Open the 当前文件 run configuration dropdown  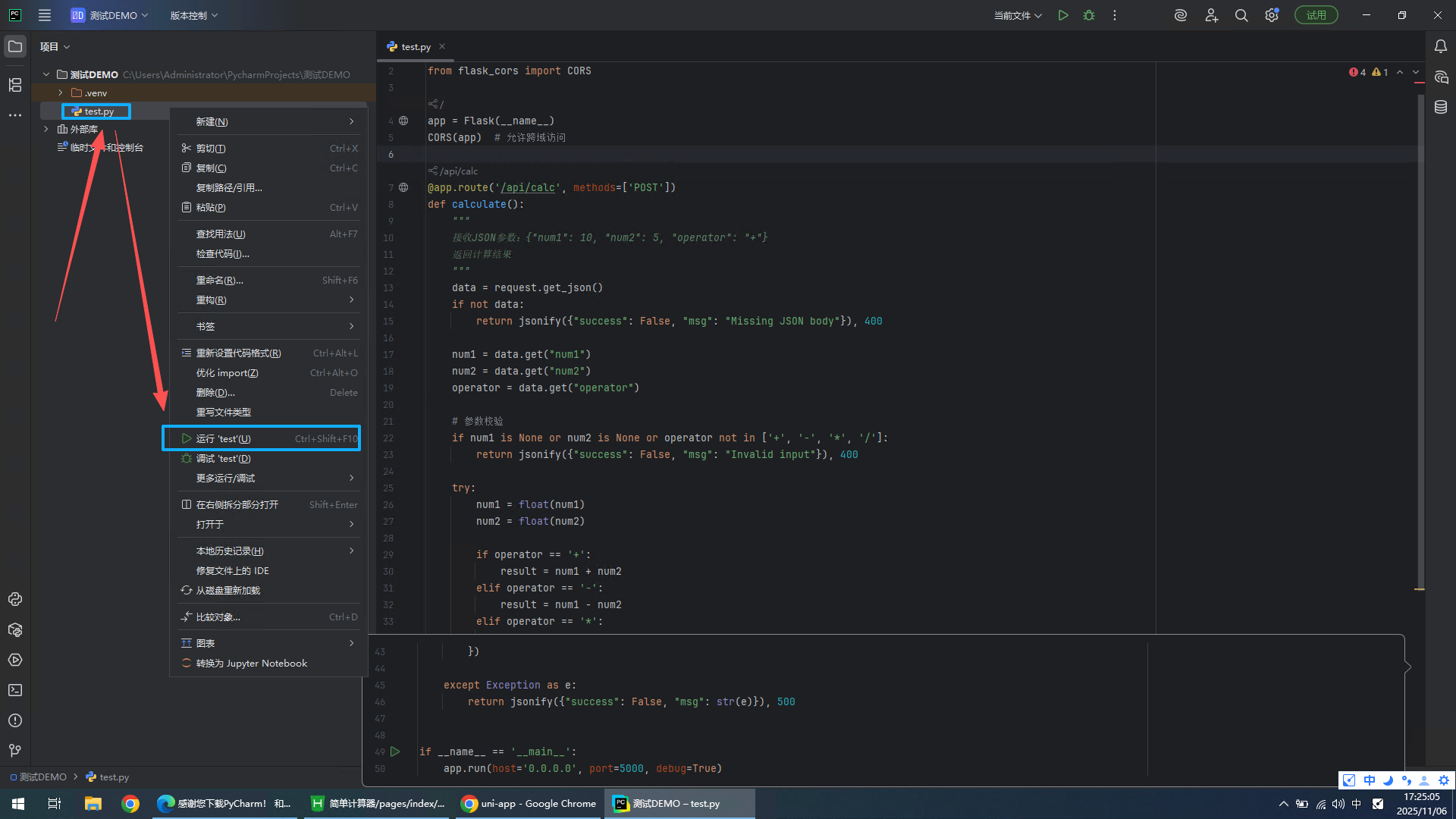pos(1018,15)
